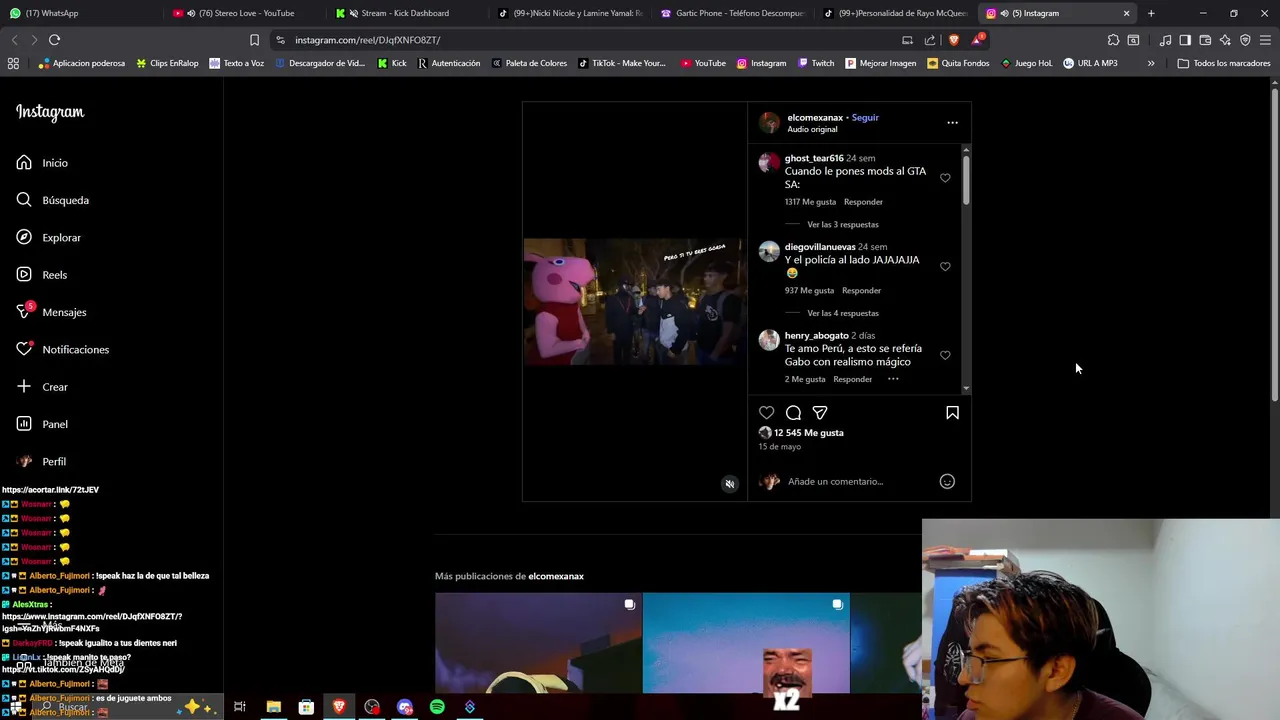Share the reel with paper-plane icon

pos(820,413)
